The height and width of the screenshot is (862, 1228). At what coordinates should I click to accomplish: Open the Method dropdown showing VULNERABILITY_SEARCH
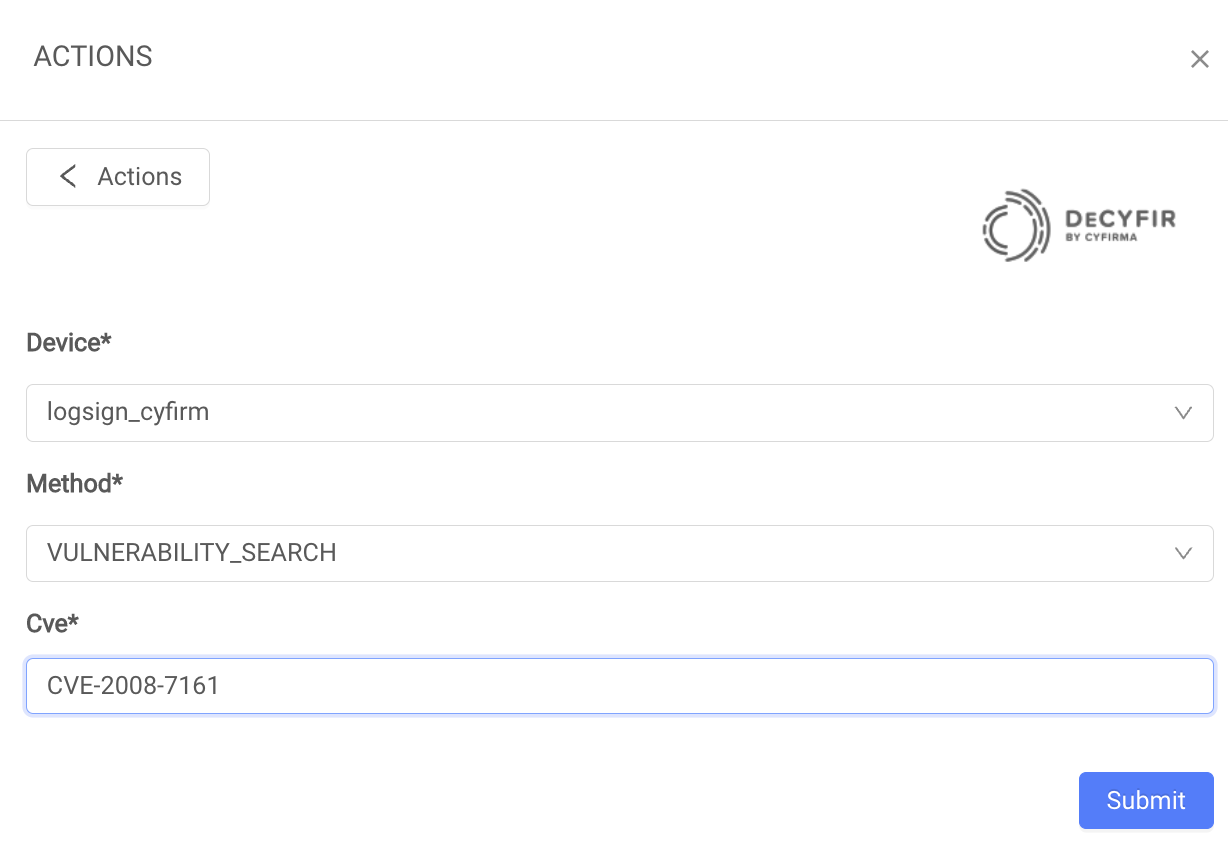pos(618,552)
